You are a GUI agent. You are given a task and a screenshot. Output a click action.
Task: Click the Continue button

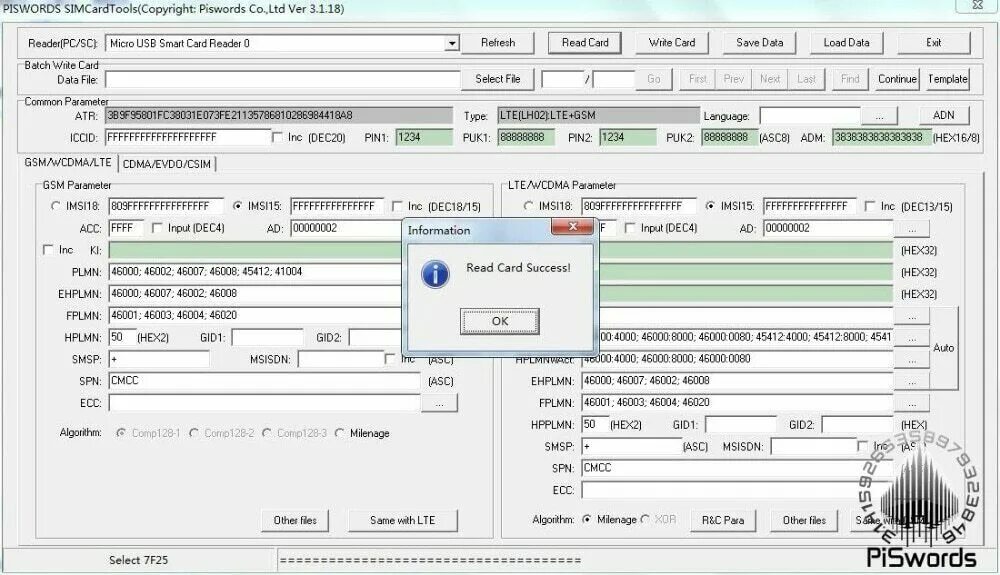897,79
